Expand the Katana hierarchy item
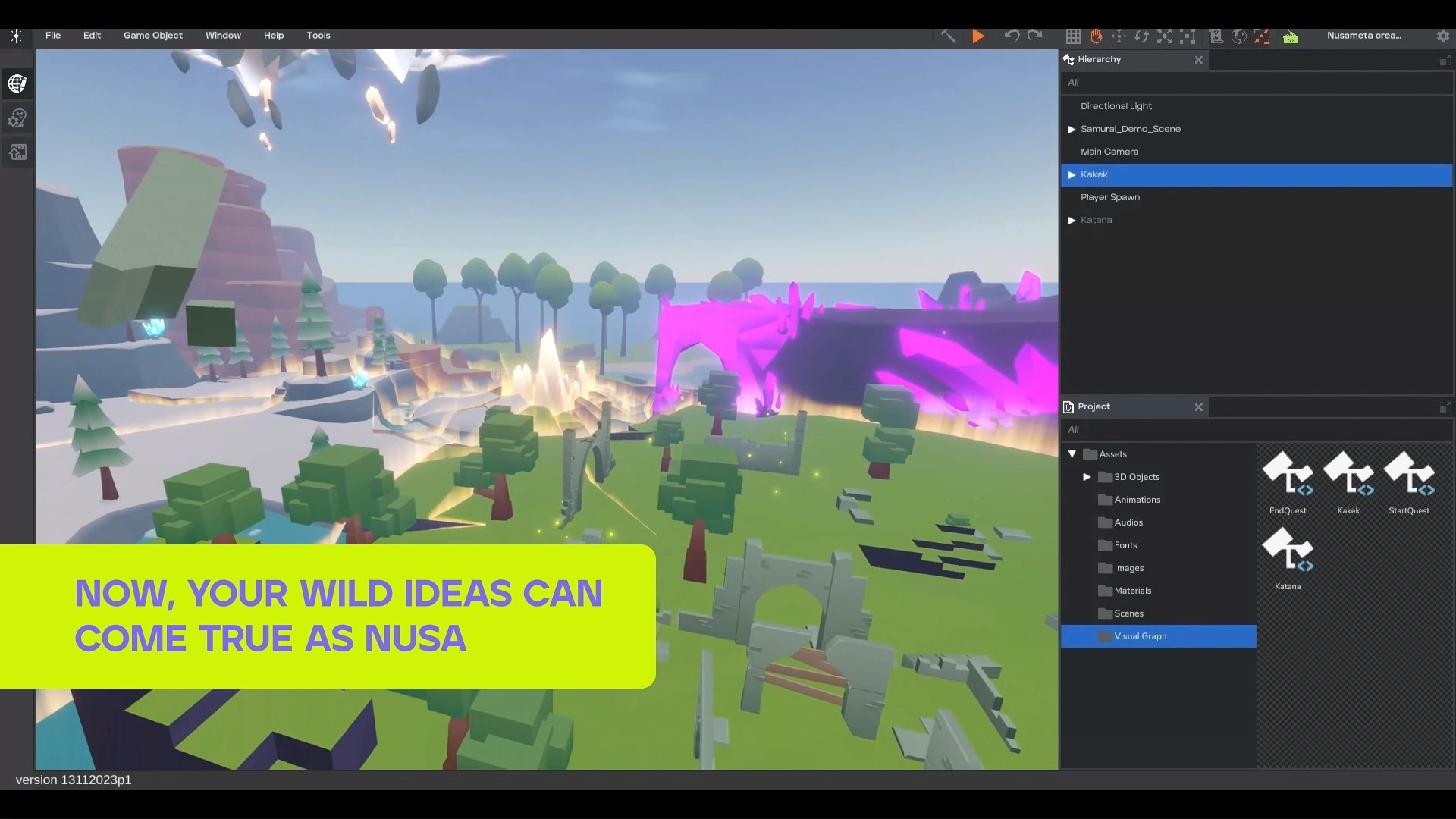Screen dimensions: 1456x819 pos(1072,221)
